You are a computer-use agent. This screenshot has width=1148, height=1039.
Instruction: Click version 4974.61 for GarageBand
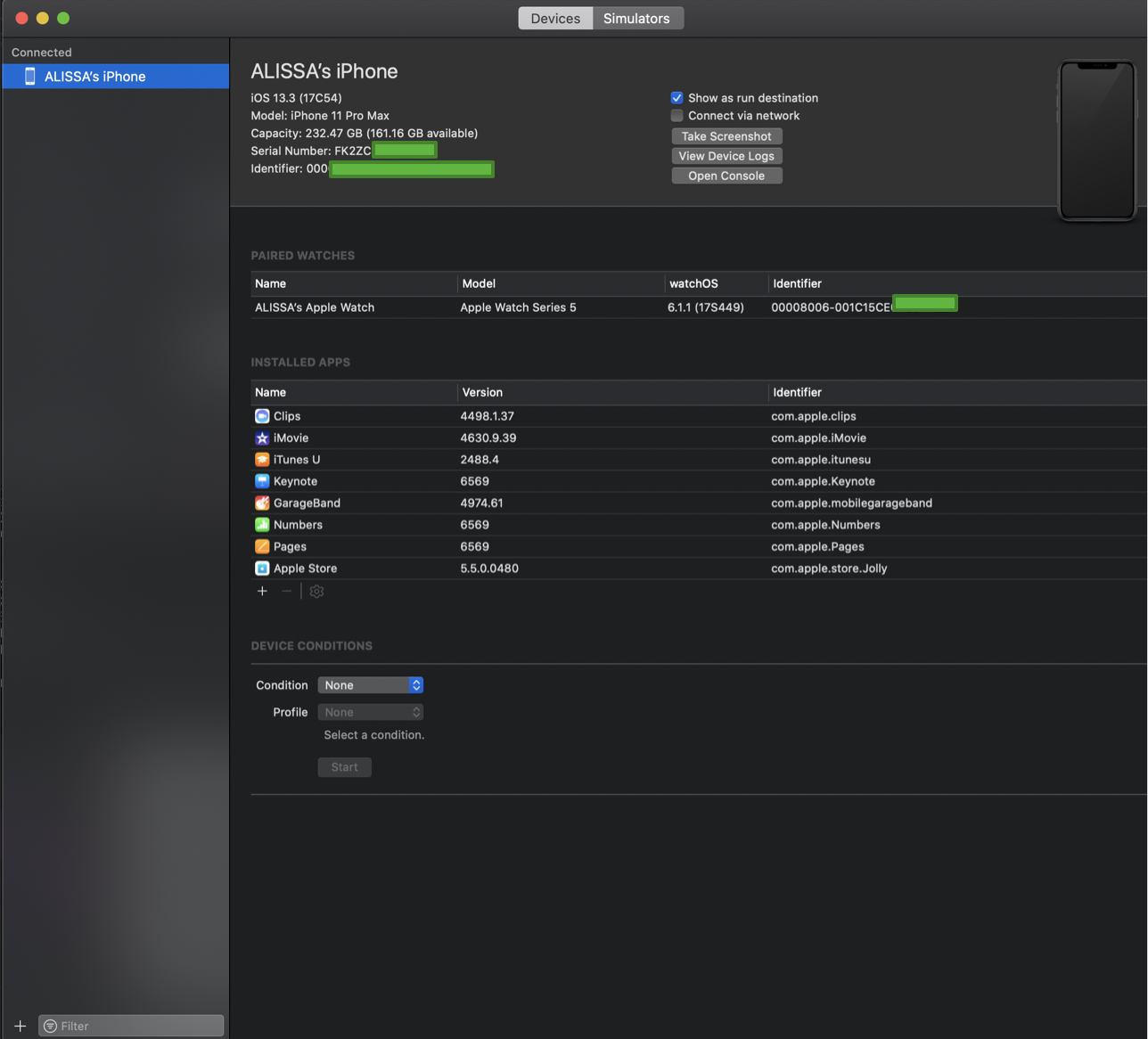coord(481,503)
